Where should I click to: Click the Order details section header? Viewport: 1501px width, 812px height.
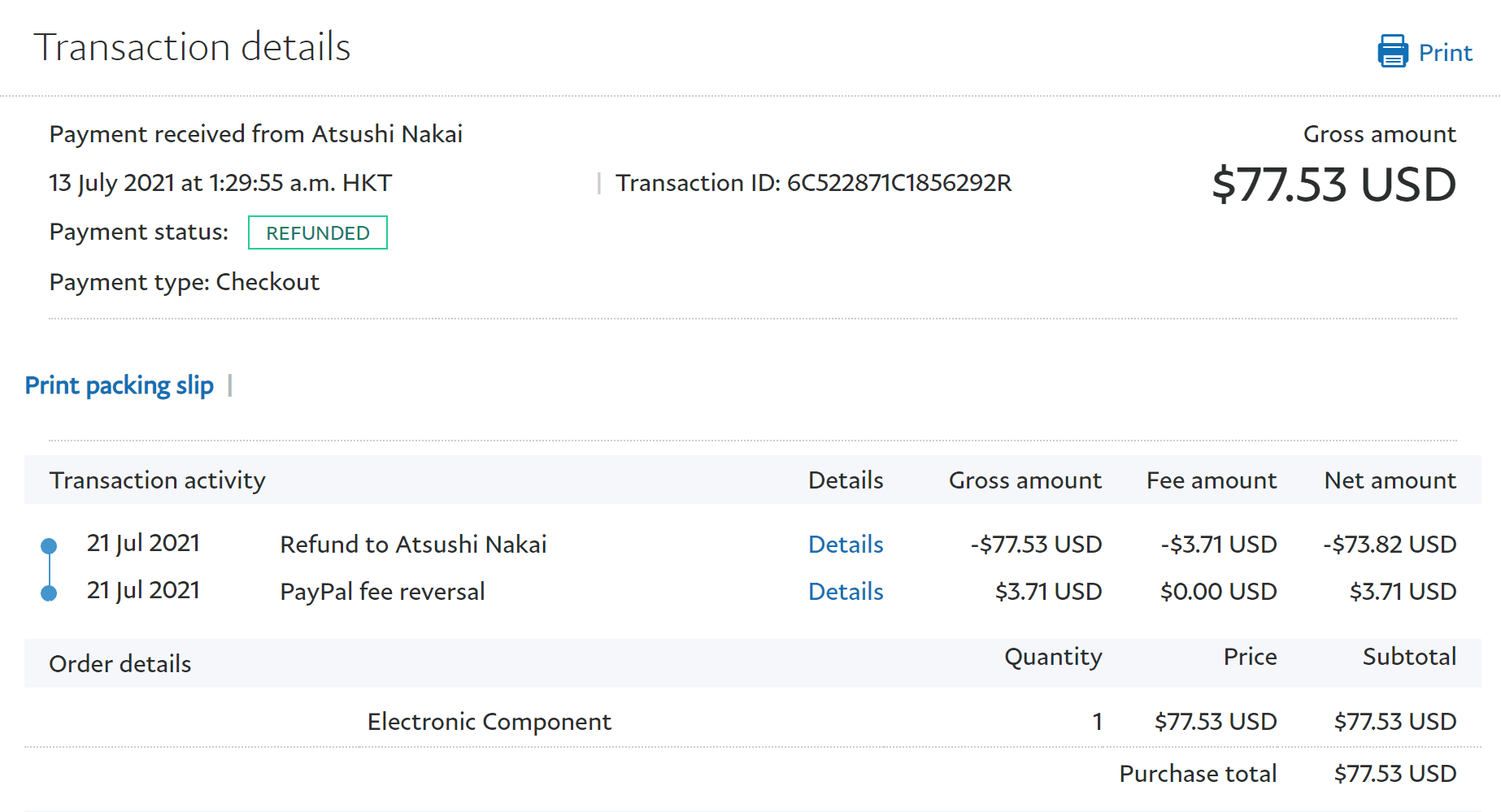[x=120, y=664]
